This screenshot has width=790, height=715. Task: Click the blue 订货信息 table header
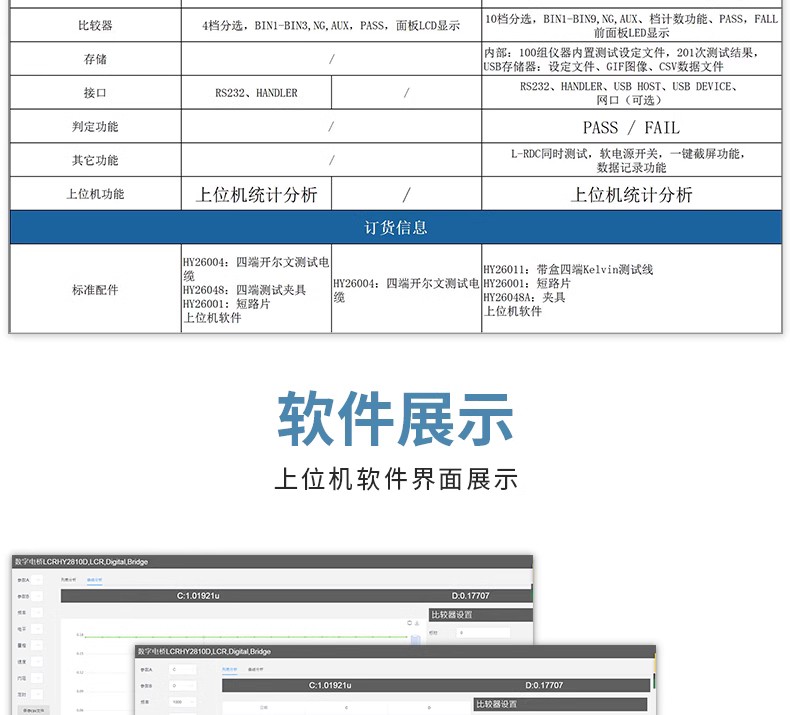396,227
